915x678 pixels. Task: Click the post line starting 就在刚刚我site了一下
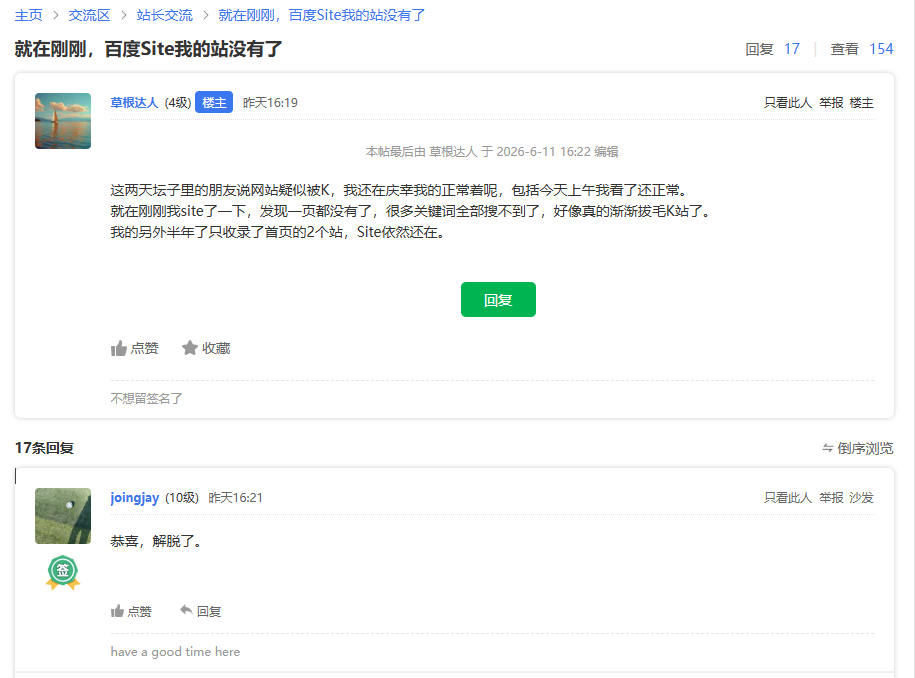pyautogui.click(x=412, y=211)
